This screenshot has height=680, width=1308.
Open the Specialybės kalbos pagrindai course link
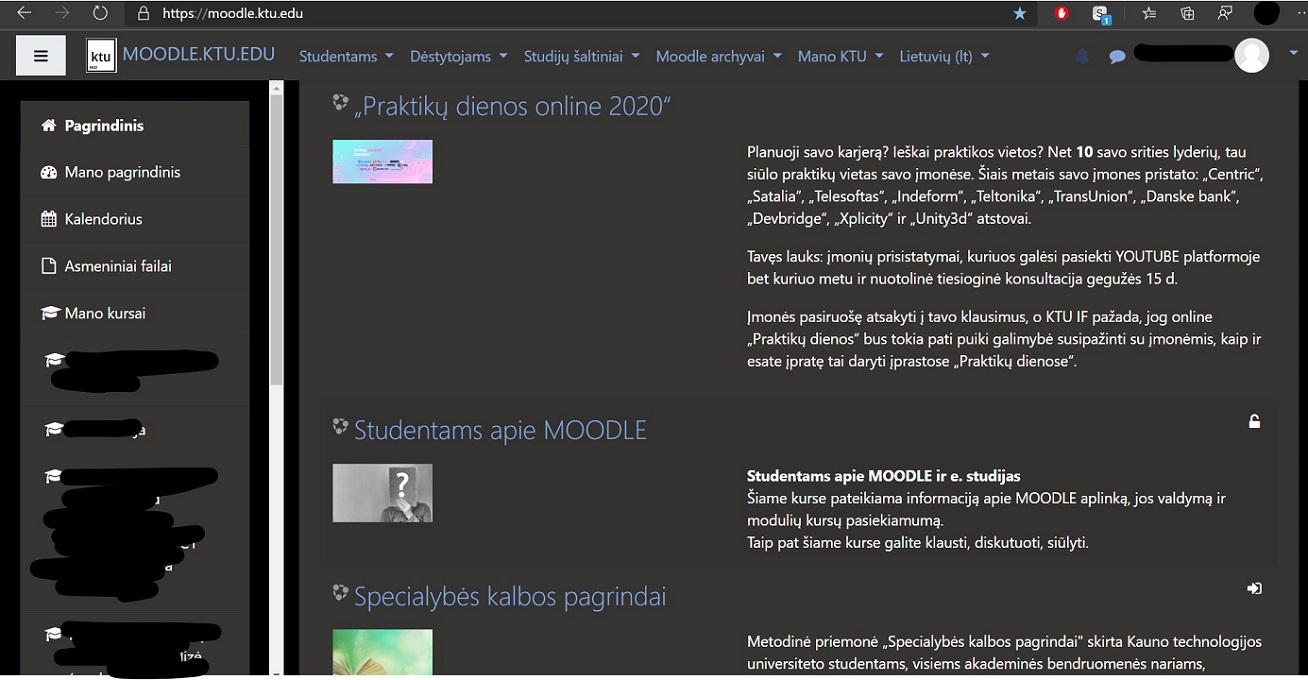pyautogui.click(x=510, y=597)
